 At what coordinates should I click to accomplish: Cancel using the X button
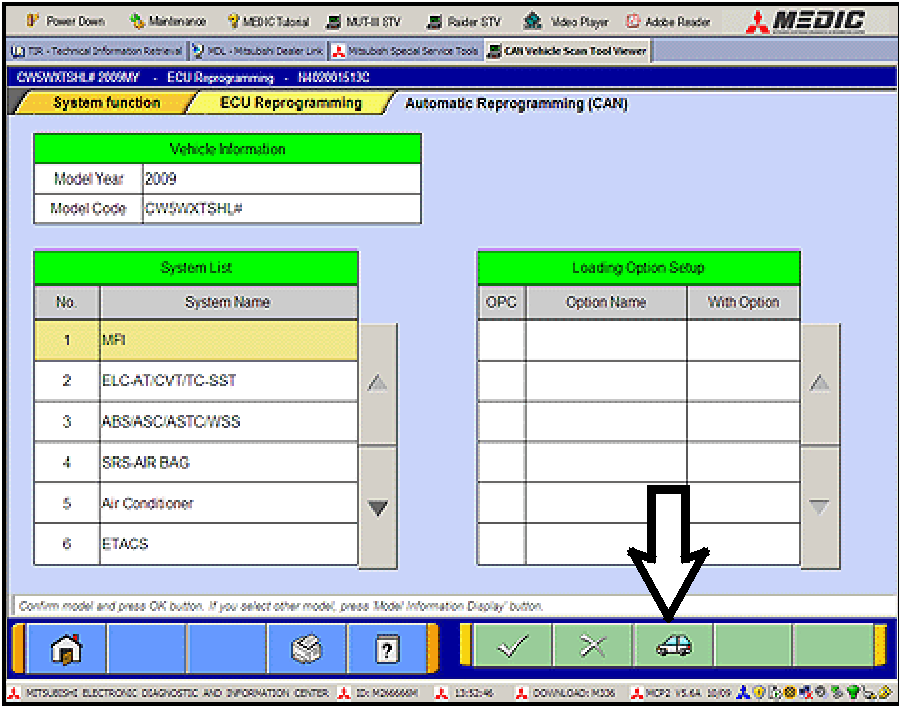click(x=592, y=648)
